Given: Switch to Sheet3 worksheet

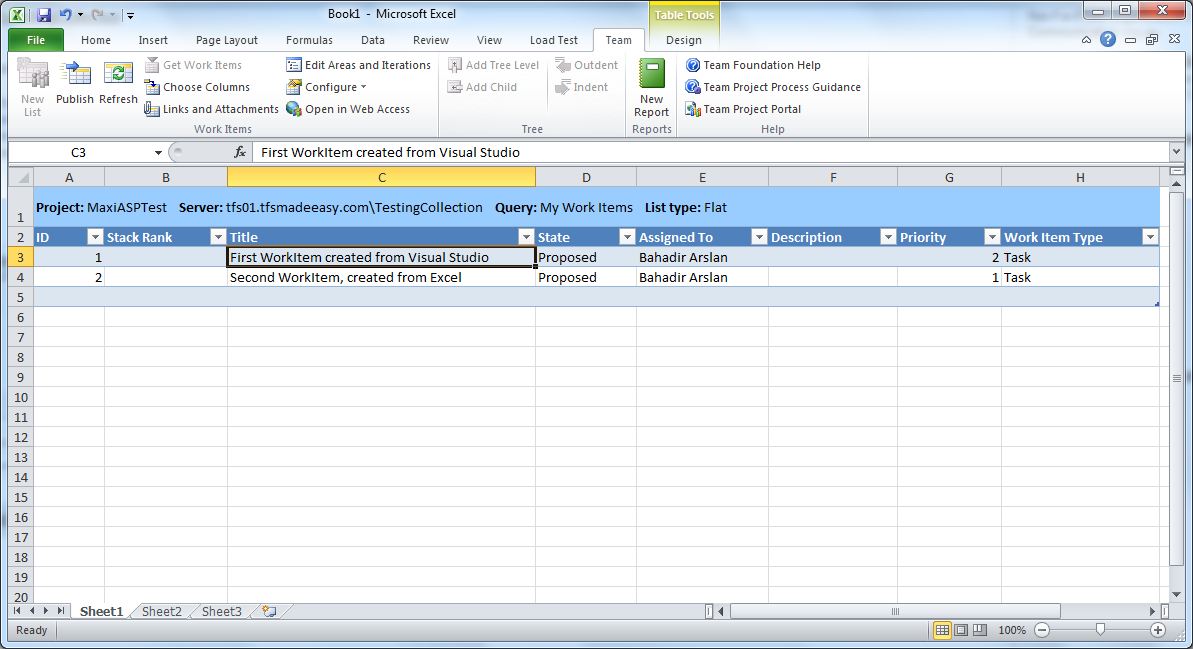Looking at the screenshot, I should tap(221, 611).
